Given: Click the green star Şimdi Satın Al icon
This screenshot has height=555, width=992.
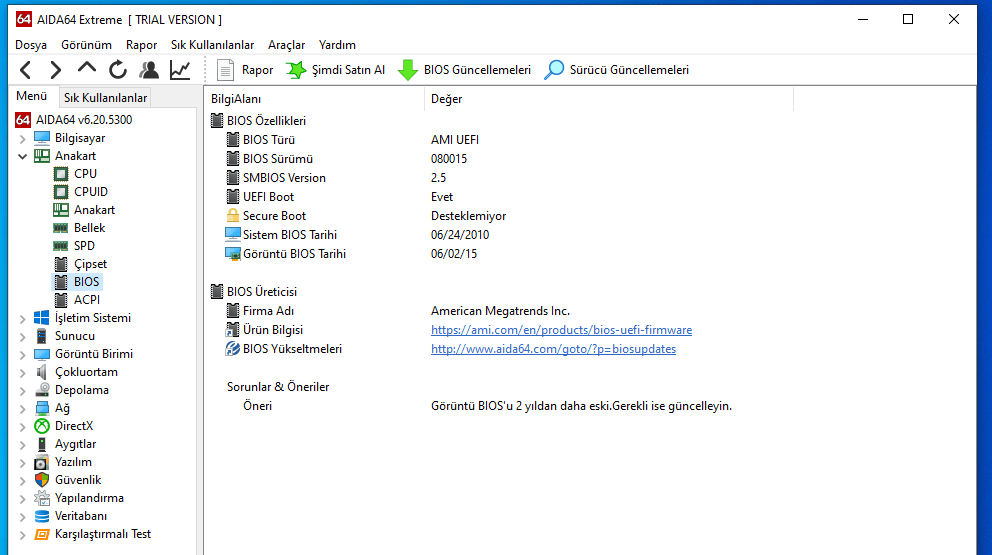Looking at the screenshot, I should pyautogui.click(x=295, y=70).
